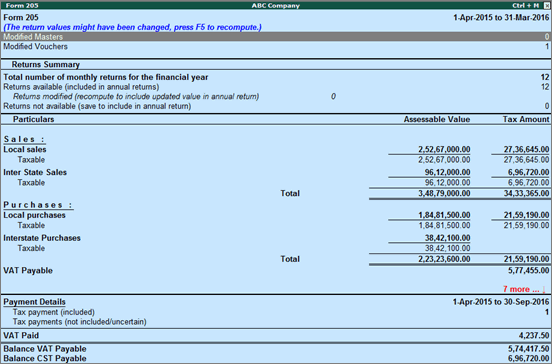This screenshot has width=552, height=364.
Task: Click the Payment Details heading
Action: [x=34, y=302]
